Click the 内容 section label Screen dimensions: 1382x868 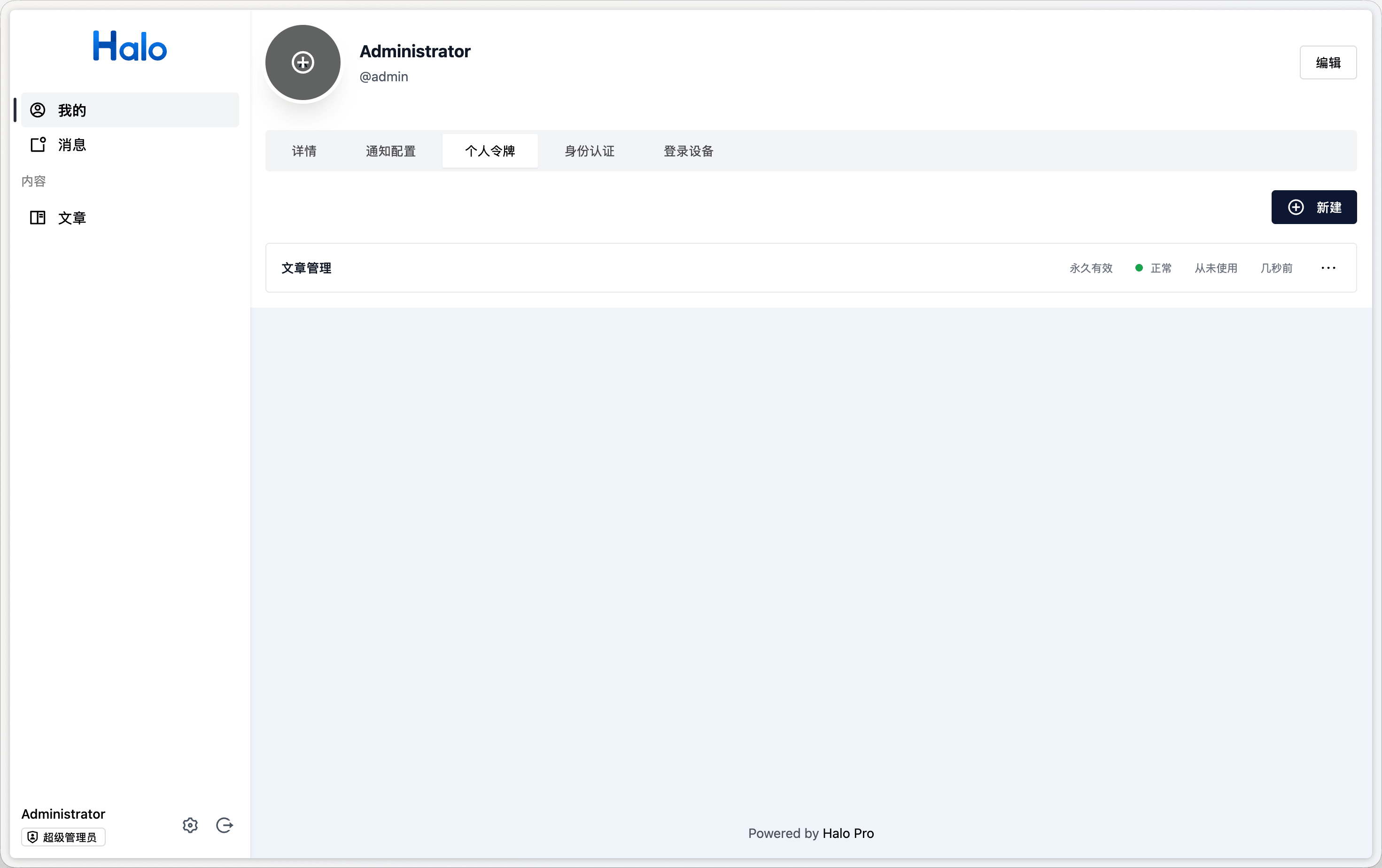pos(33,181)
